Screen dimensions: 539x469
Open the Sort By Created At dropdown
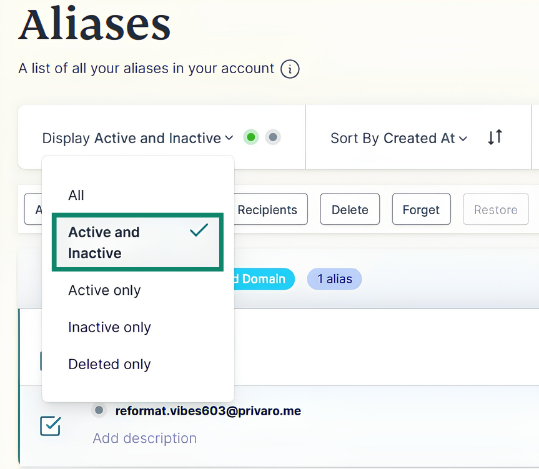[x=399, y=138]
